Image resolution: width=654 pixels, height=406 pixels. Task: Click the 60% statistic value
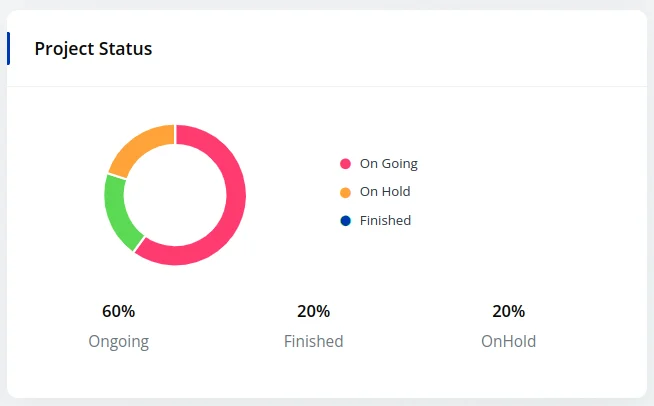[x=118, y=311]
